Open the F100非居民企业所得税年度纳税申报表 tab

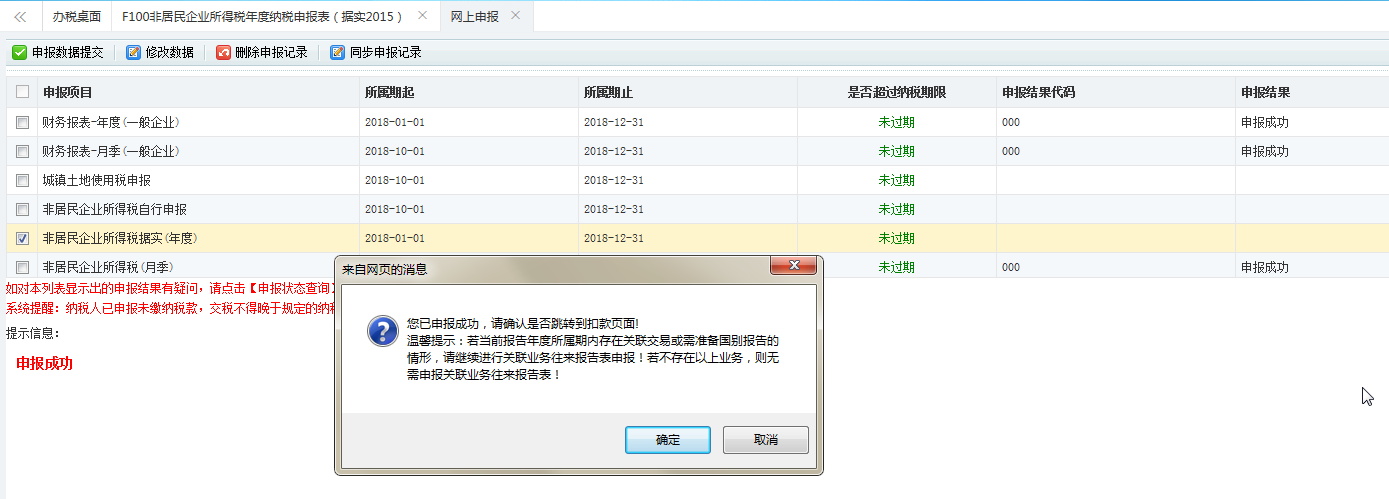pos(262,17)
